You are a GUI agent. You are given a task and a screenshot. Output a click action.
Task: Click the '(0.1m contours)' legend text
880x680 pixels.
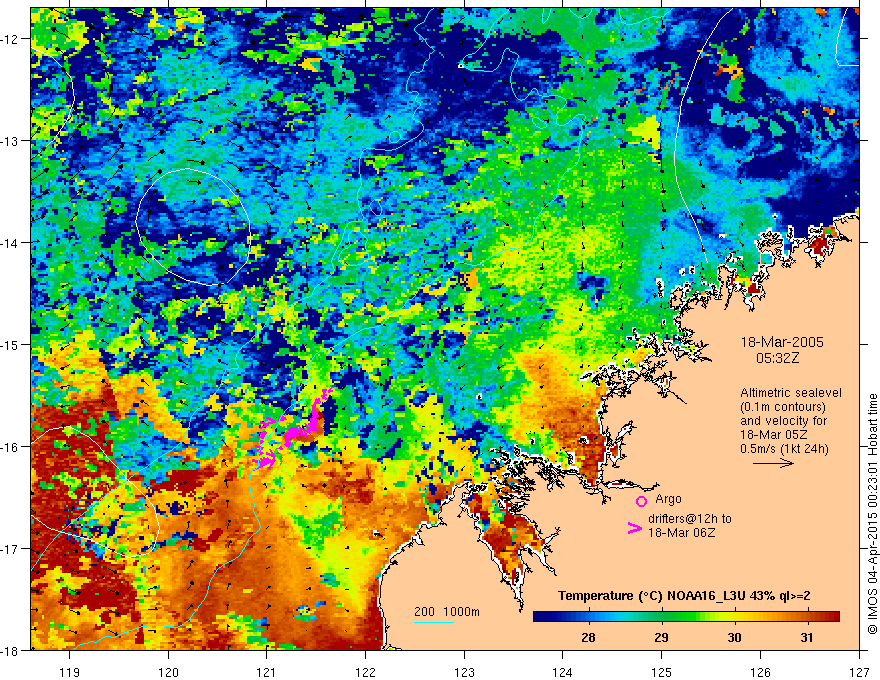click(783, 407)
